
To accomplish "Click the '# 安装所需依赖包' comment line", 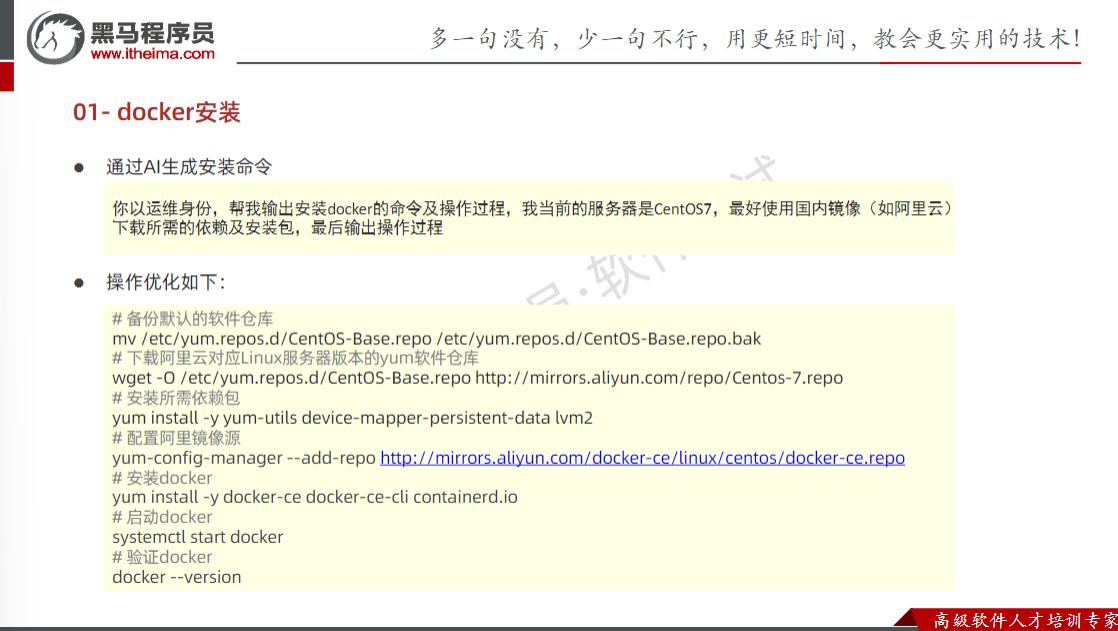I will (x=176, y=398).
